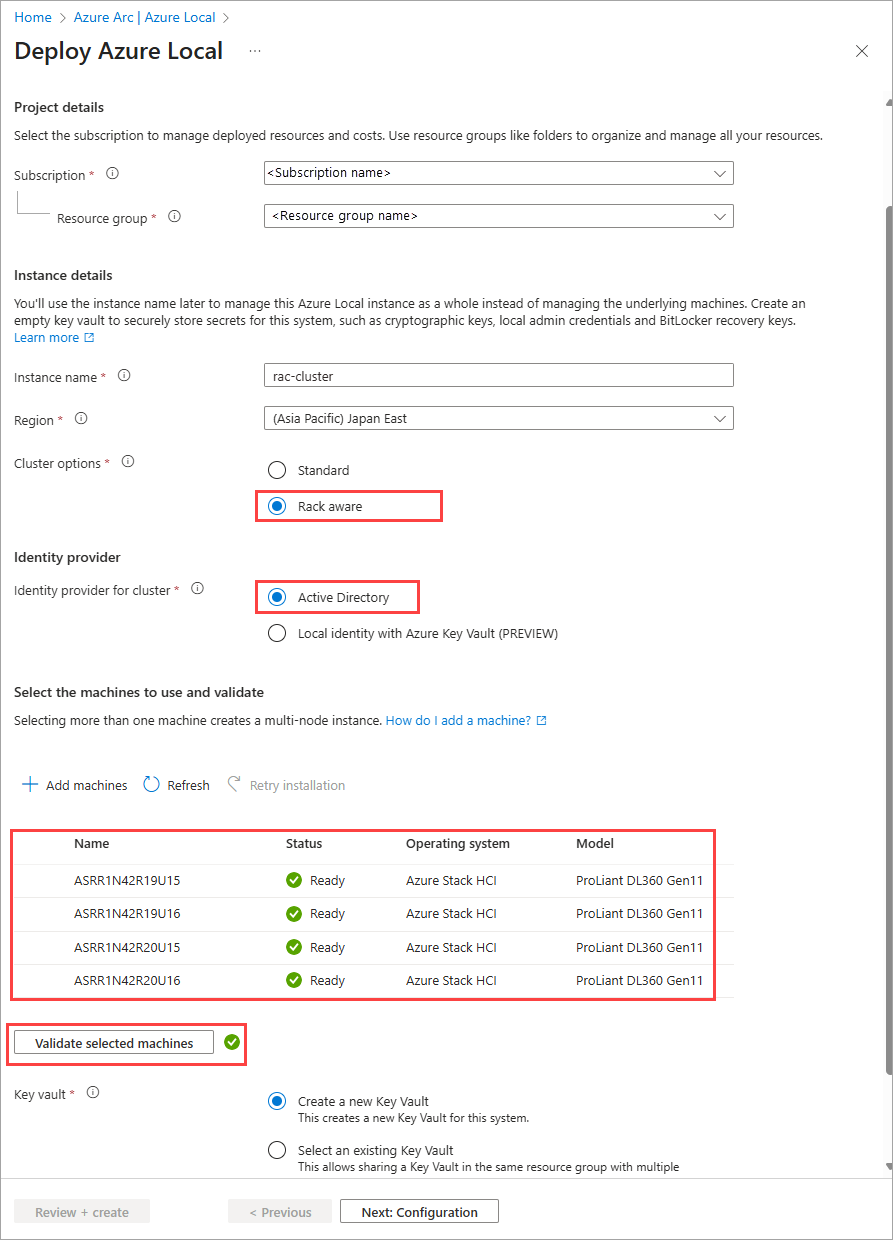Choose Local identity with Azure Key Vault

pyautogui.click(x=277, y=633)
